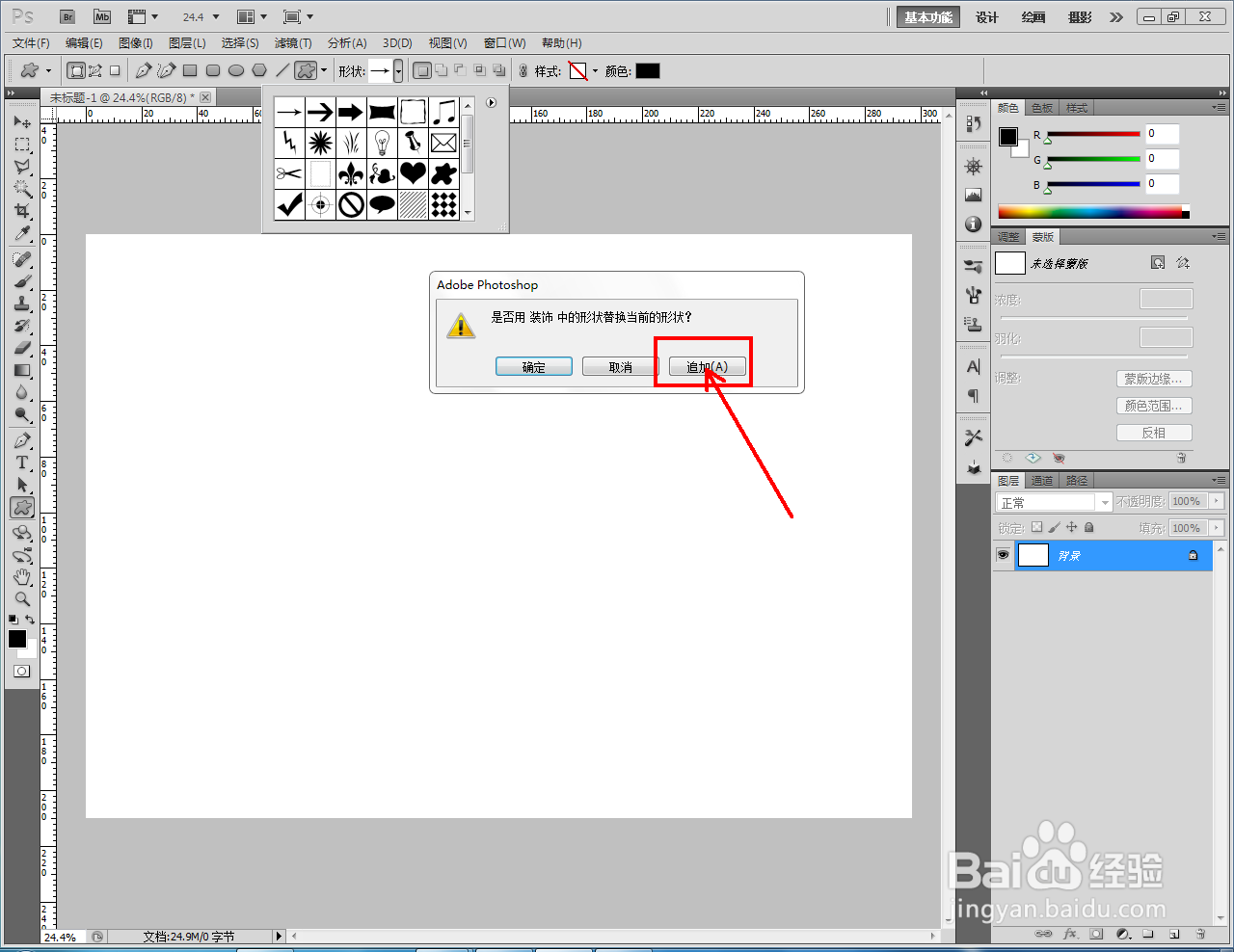This screenshot has height=952, width=1234.
Task: Switch to the 通道 channels tab
Action: 1042,481
